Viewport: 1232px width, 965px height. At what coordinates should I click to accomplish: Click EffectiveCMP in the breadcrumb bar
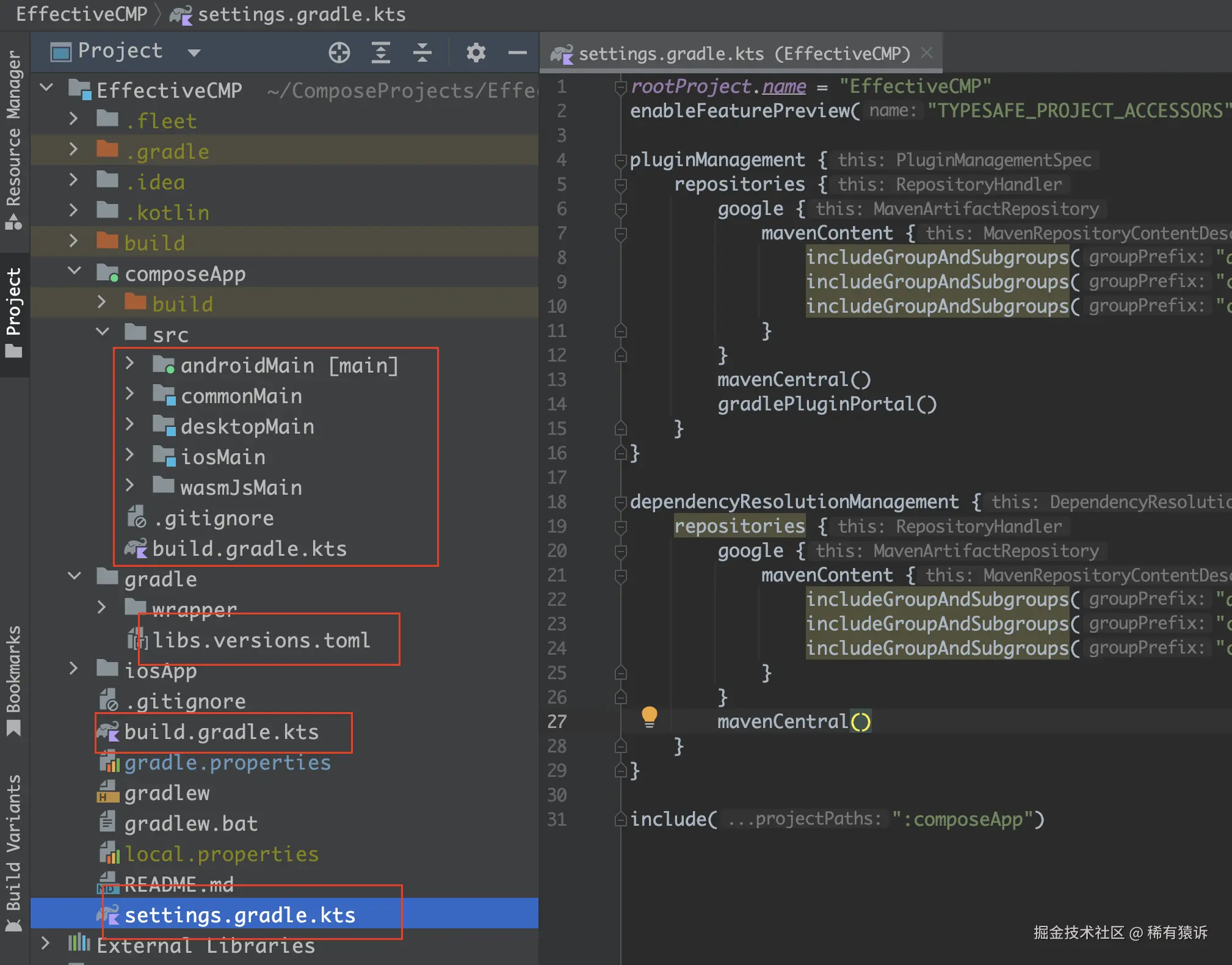tap(82, 14)
